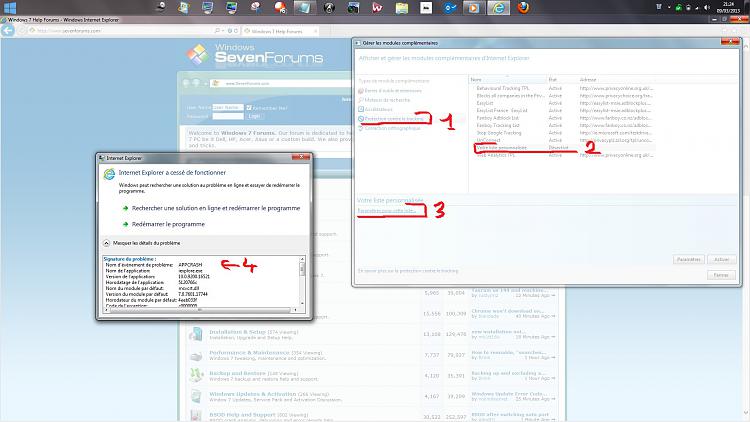Click details scrollbar up arrow
Screen dimensions: 750x422
302,259
